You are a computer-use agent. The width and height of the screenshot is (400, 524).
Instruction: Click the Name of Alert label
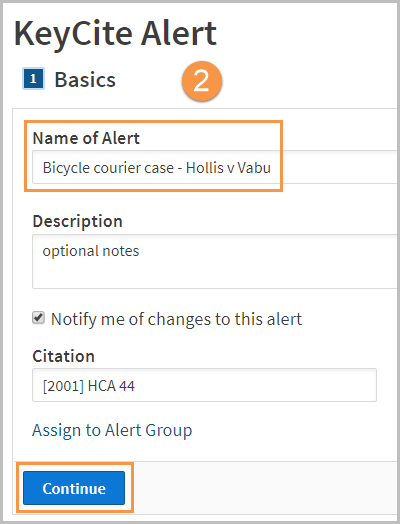click(86, 138)
